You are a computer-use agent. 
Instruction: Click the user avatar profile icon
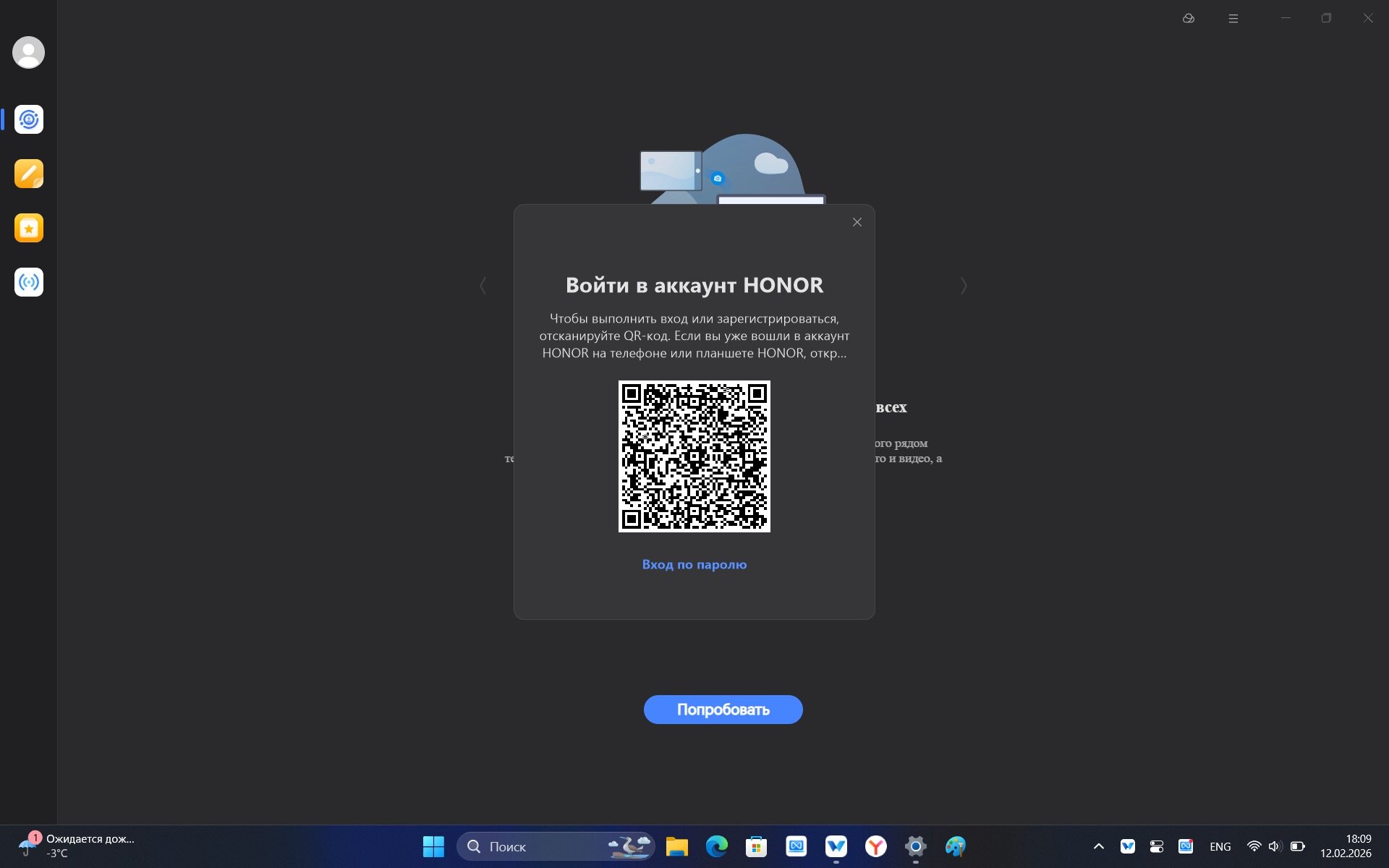(29, 53)
